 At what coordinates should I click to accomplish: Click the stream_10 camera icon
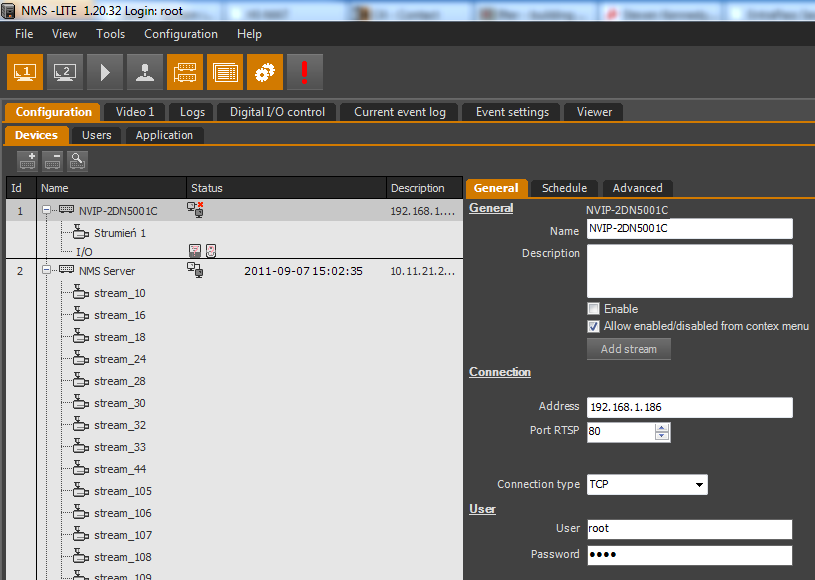click(x=81, y=292)
